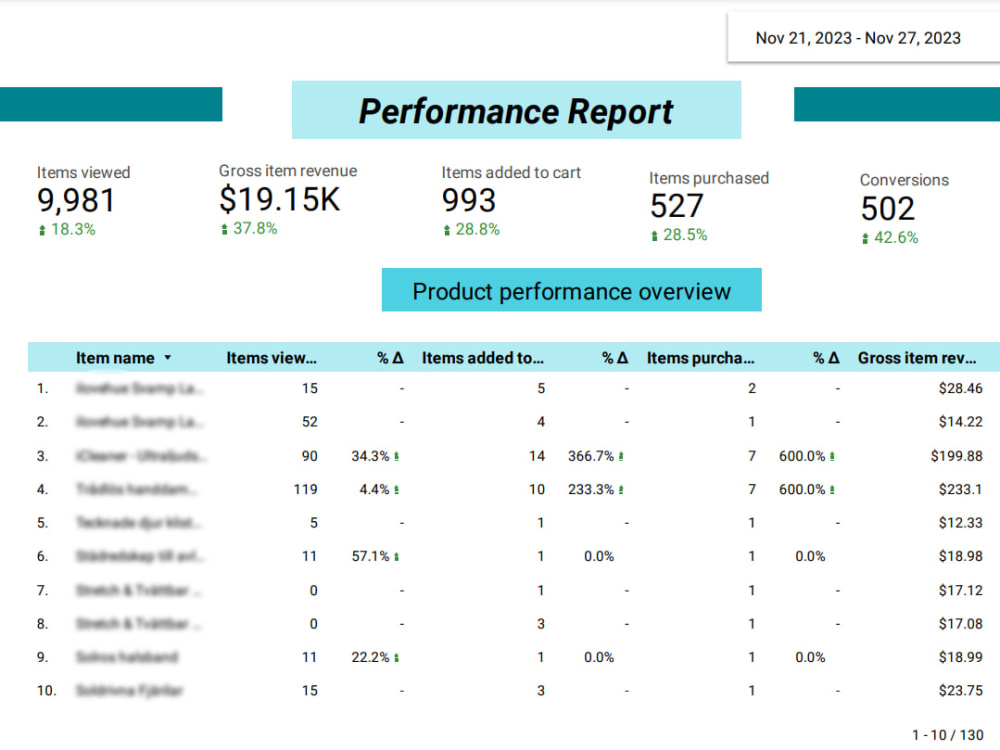Click the green indicator next to 600.0% in row 3
Screen dimensions: 1000x750
click(832, 456)
